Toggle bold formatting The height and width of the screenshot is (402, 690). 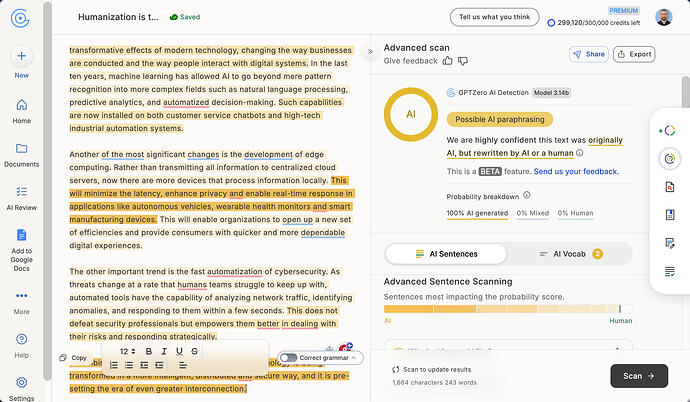click(149, 351)
